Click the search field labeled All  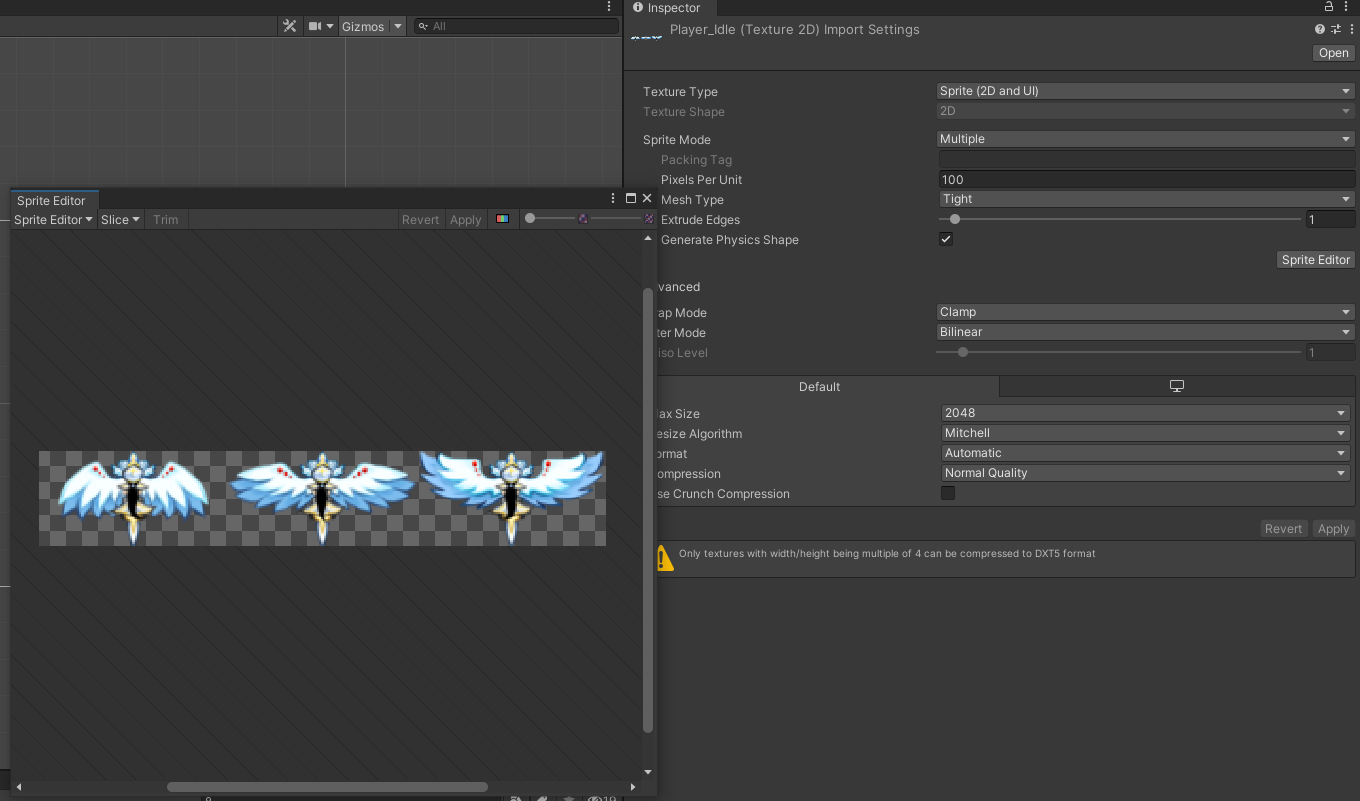[515, 26]
